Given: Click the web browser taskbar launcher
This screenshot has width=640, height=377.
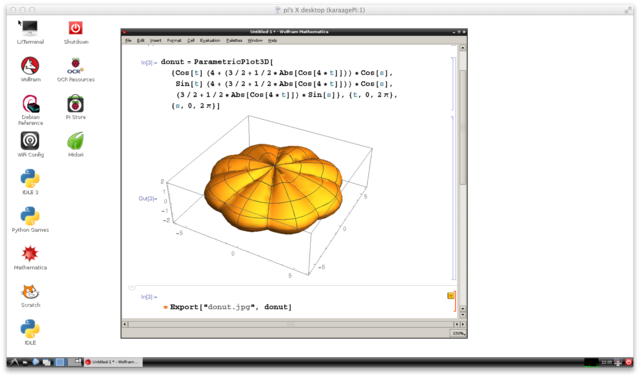Looking at the screenshot, I should 36,362.
